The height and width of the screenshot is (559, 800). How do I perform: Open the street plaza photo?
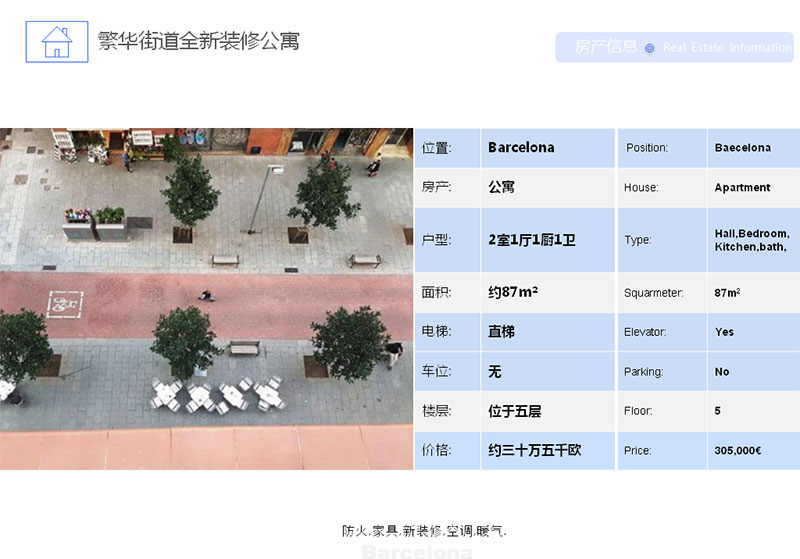(206, 298)
